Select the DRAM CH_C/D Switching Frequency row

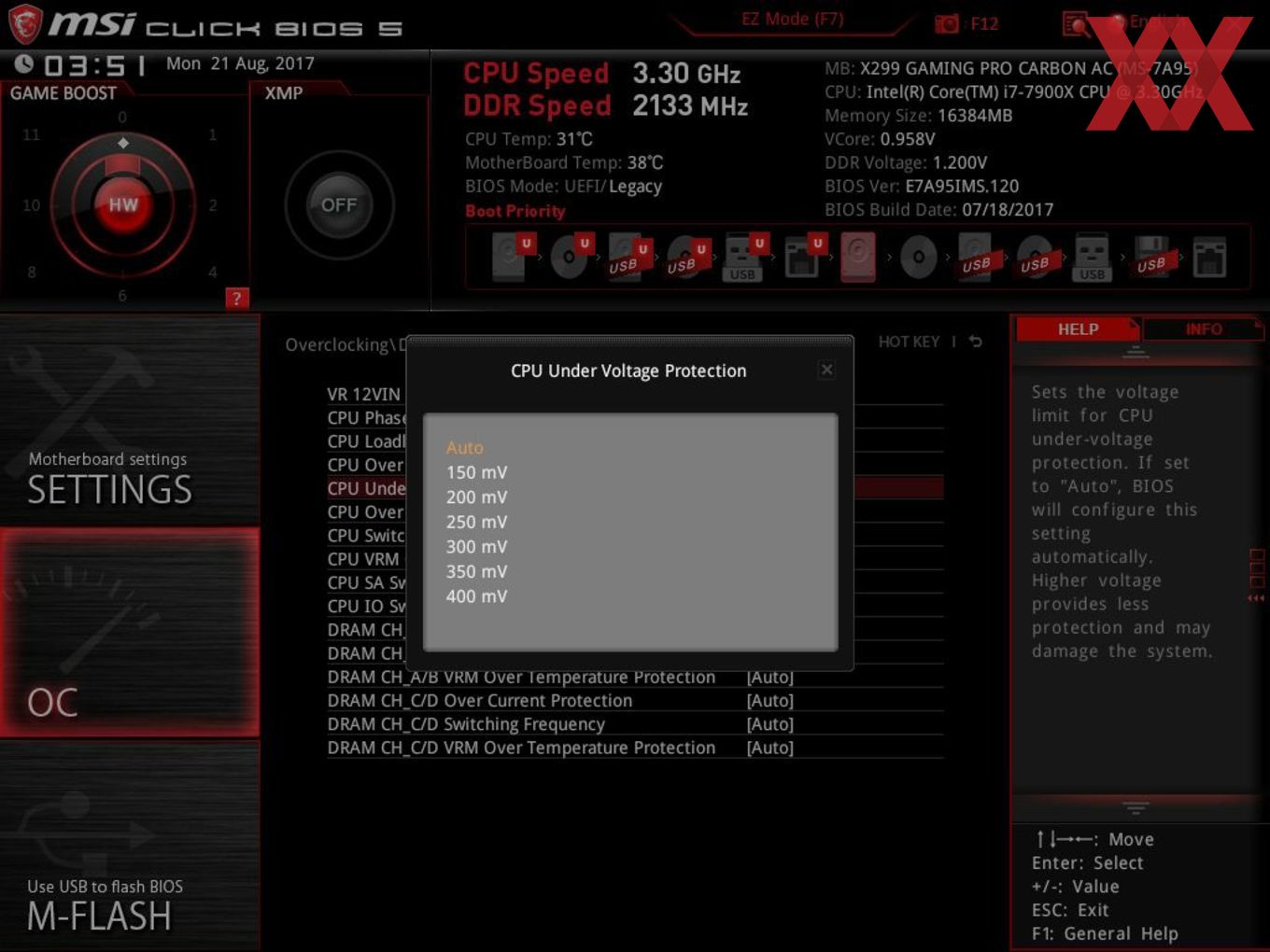click(635, 723)
